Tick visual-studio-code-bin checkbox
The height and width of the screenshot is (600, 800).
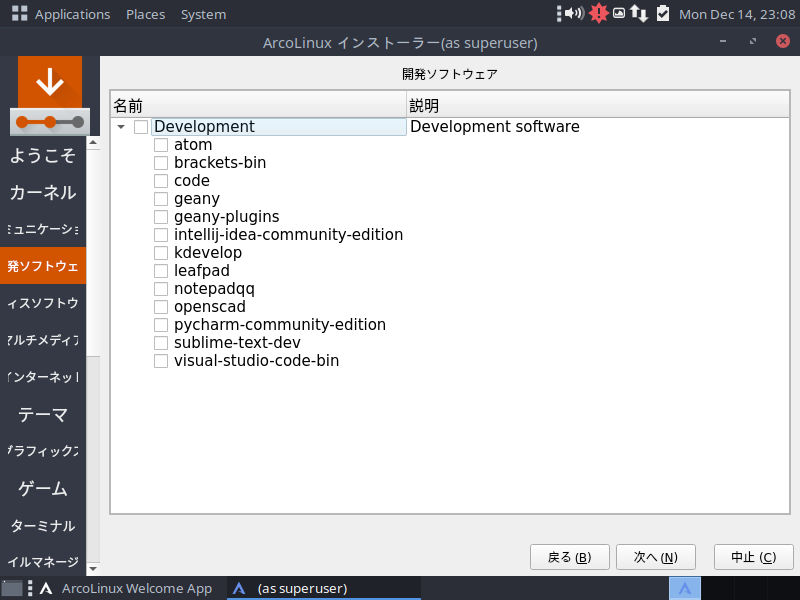pos(161,361)
